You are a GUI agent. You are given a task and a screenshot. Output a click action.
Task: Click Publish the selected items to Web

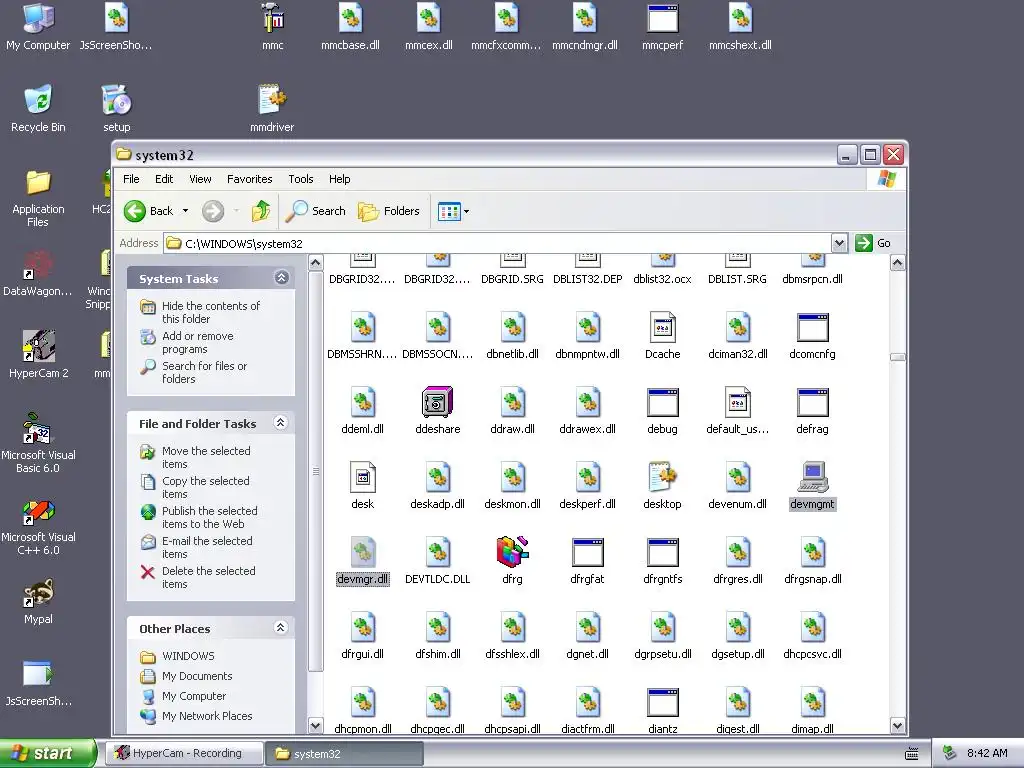tap(209, 517)
